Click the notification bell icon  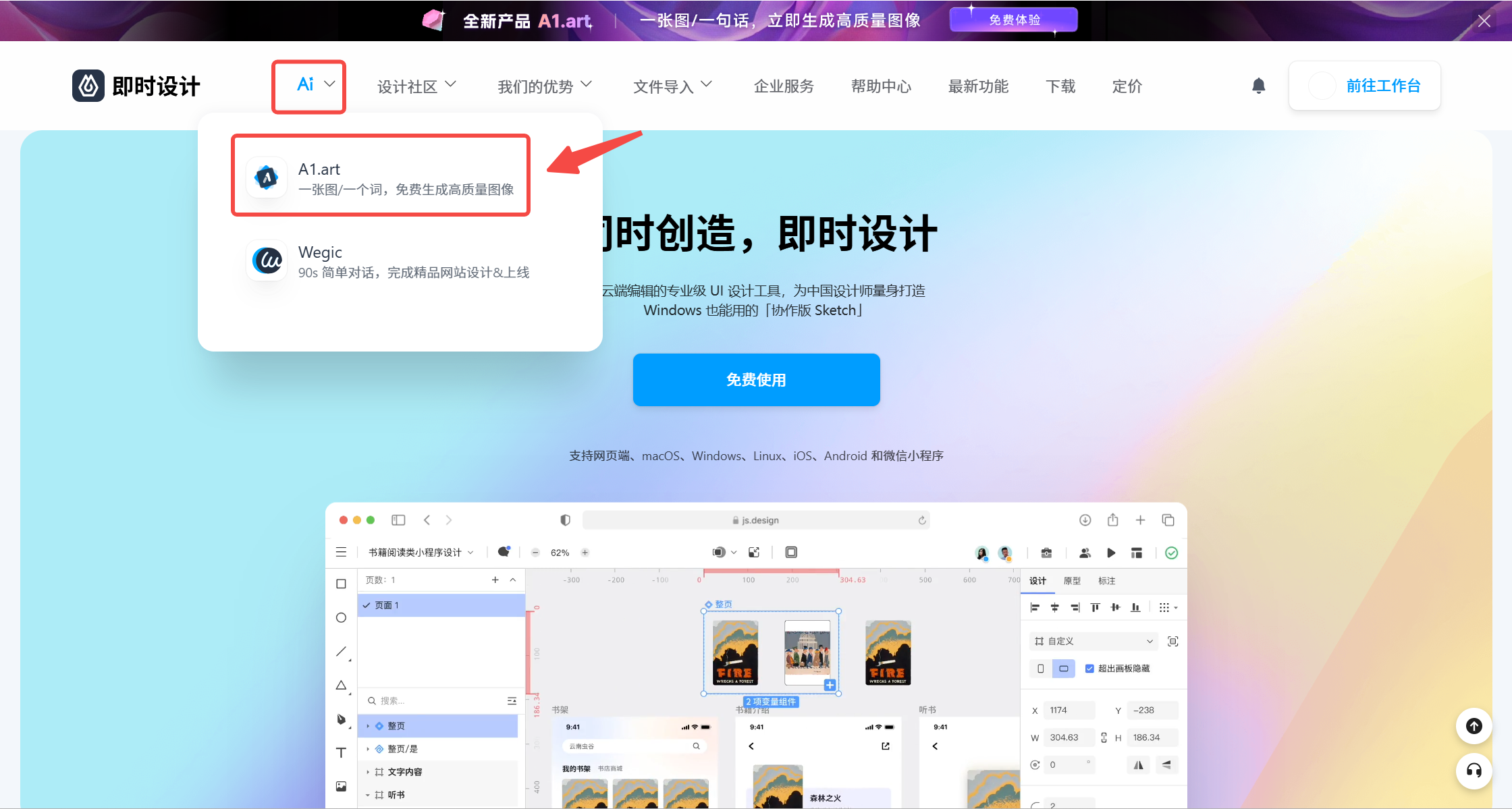(1258, 86)
